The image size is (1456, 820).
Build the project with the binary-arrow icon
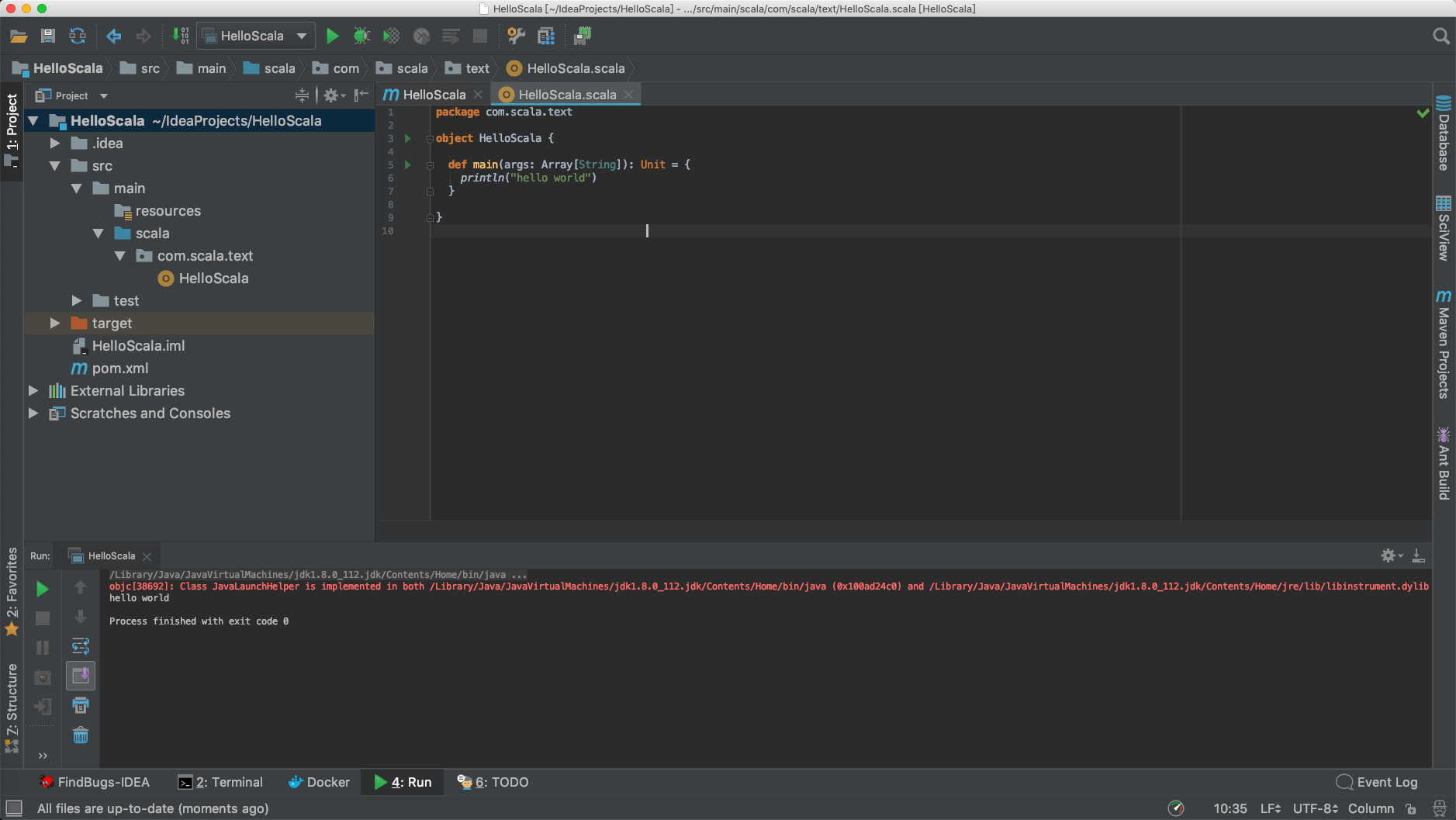click(181, 36)
